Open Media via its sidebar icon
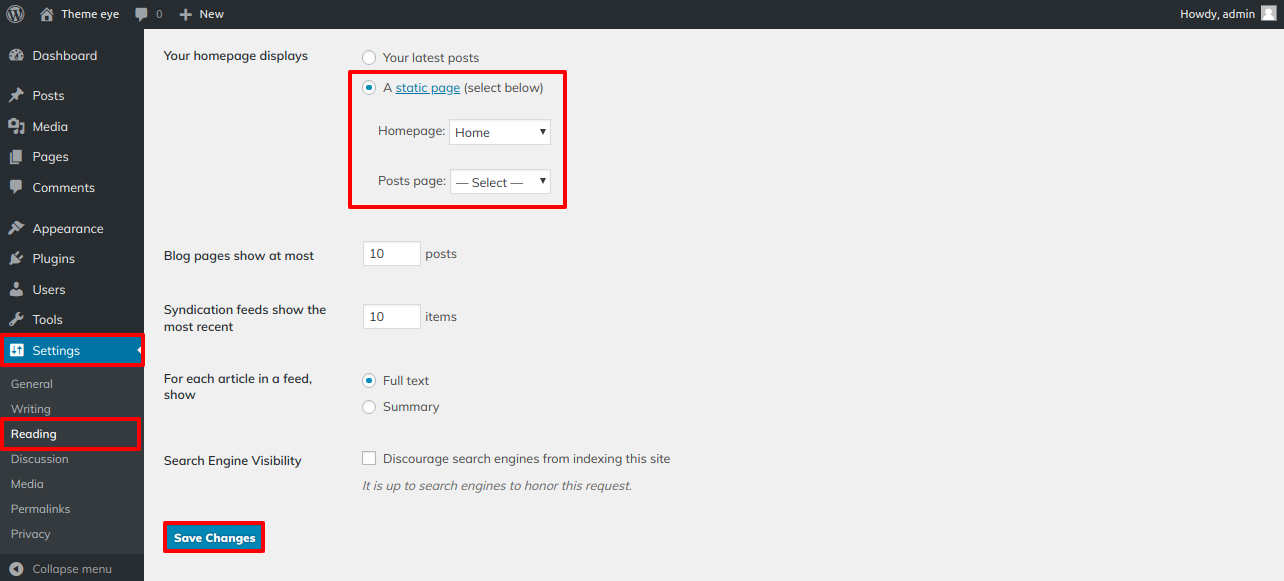This screenshot has height=581, width=1284. pyautogui.click(x=16, y=127)
